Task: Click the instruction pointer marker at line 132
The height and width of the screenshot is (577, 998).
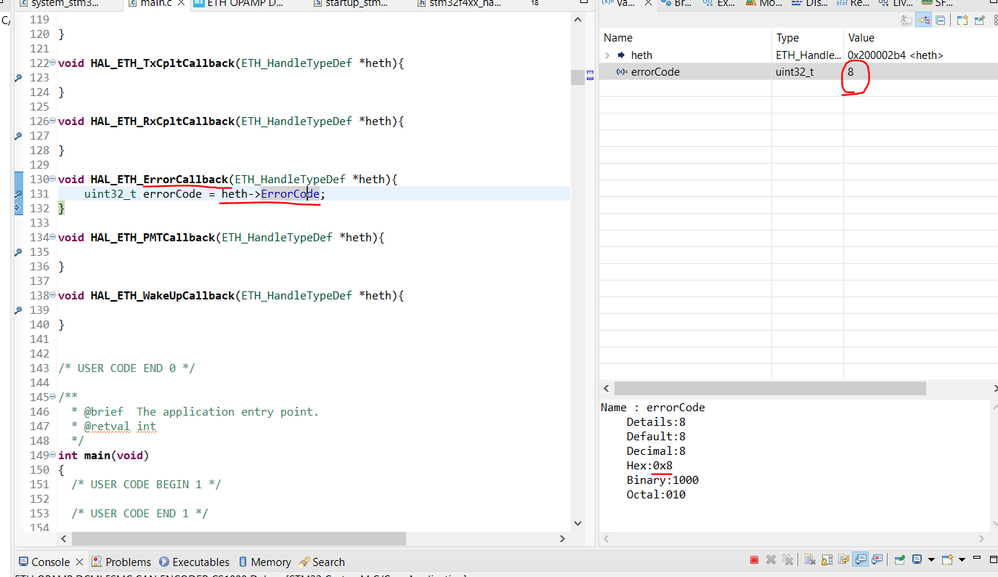Action: coord(18,207)
